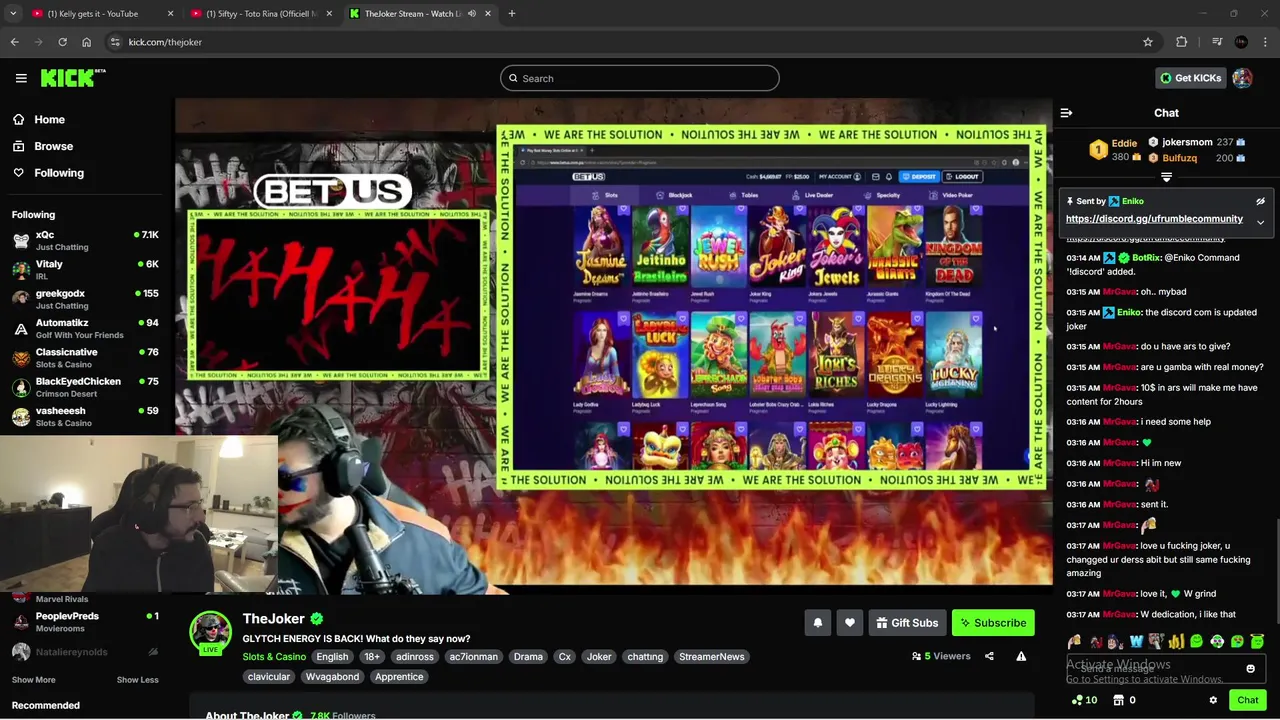This screenshot has height=720, width=1280.
Task: Open Classicnative followed channel
Action: point(84,358)
